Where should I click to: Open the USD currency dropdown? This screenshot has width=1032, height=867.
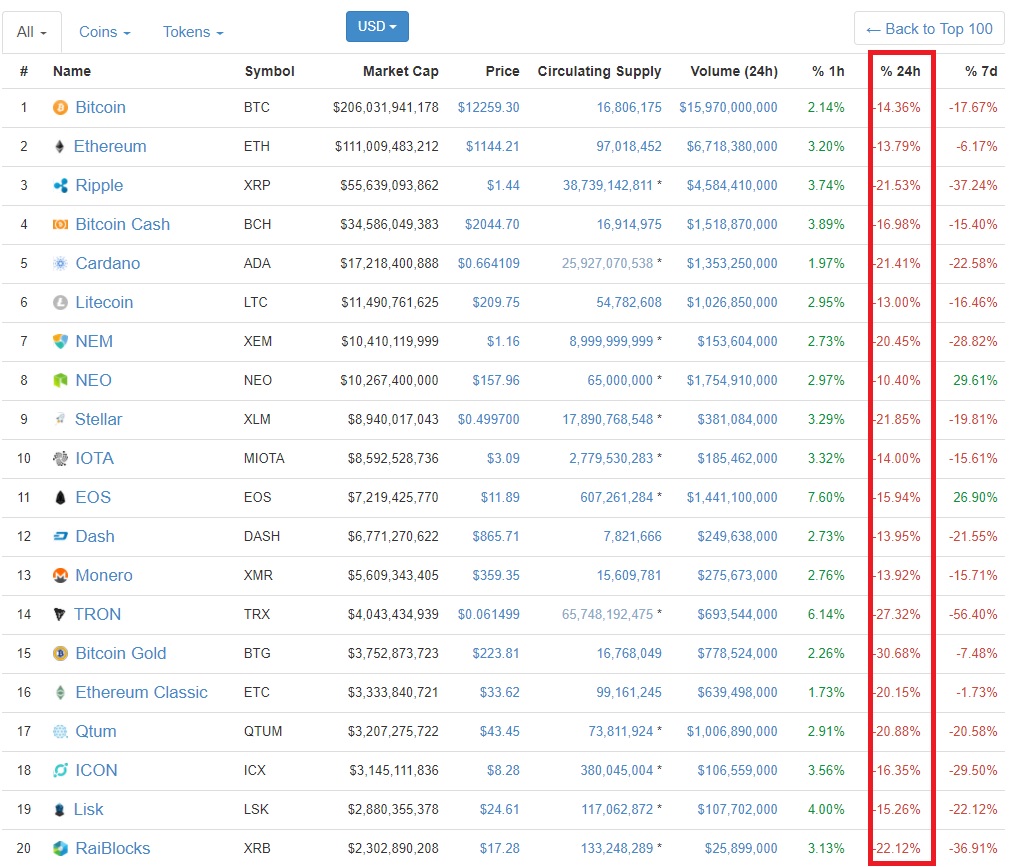[377, 26]
